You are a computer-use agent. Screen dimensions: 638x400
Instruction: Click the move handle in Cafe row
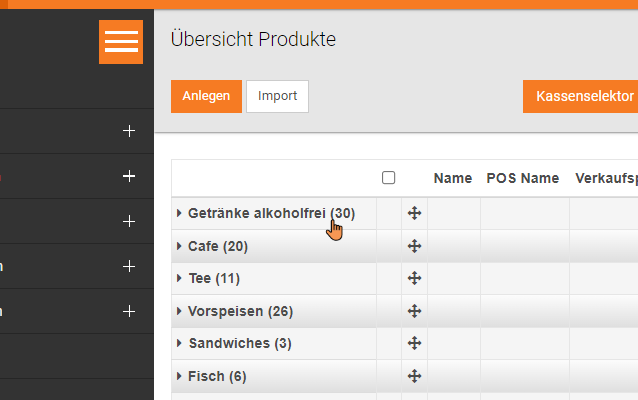pos(414,246)
